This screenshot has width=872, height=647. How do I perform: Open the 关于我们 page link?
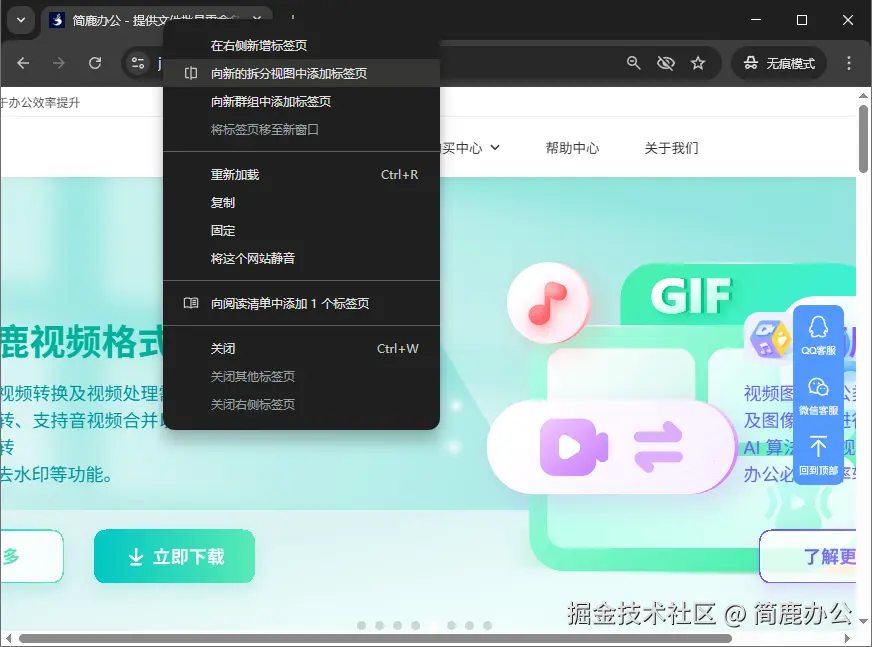(672, 146)
